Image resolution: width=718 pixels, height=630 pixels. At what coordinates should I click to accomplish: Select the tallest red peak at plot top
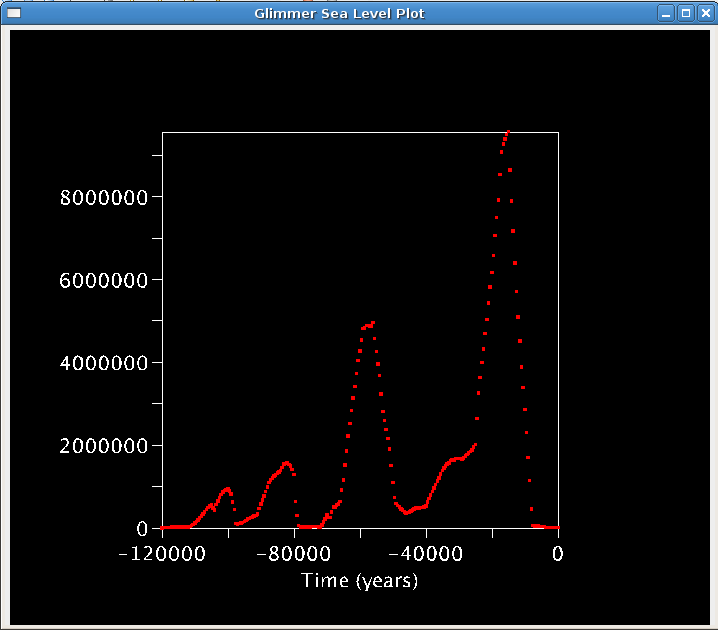tap(507, 133)
